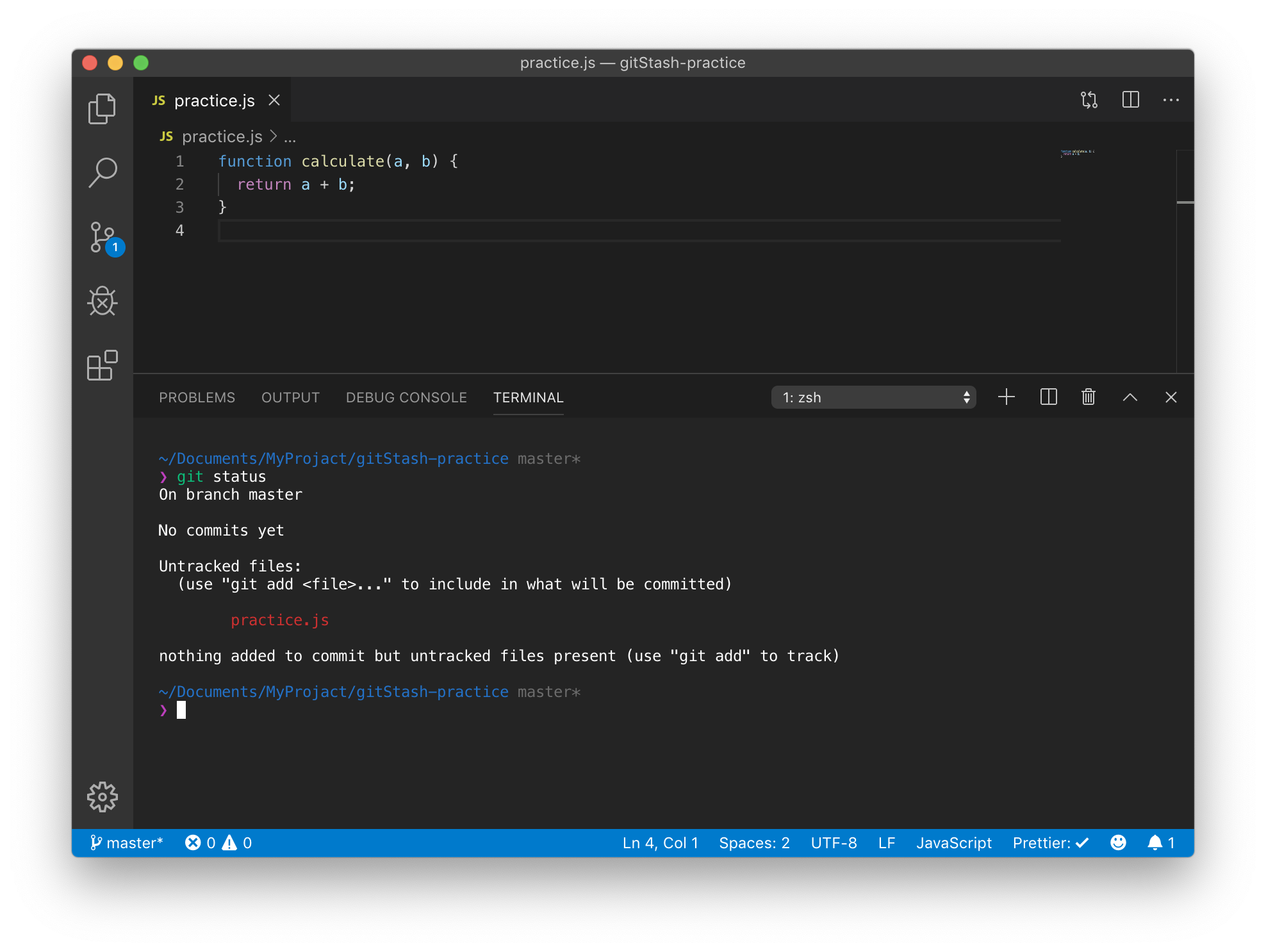Change language mode via JavaScript status item
The width and height of the screenshot is (1266, 952).
coord(953,842)
